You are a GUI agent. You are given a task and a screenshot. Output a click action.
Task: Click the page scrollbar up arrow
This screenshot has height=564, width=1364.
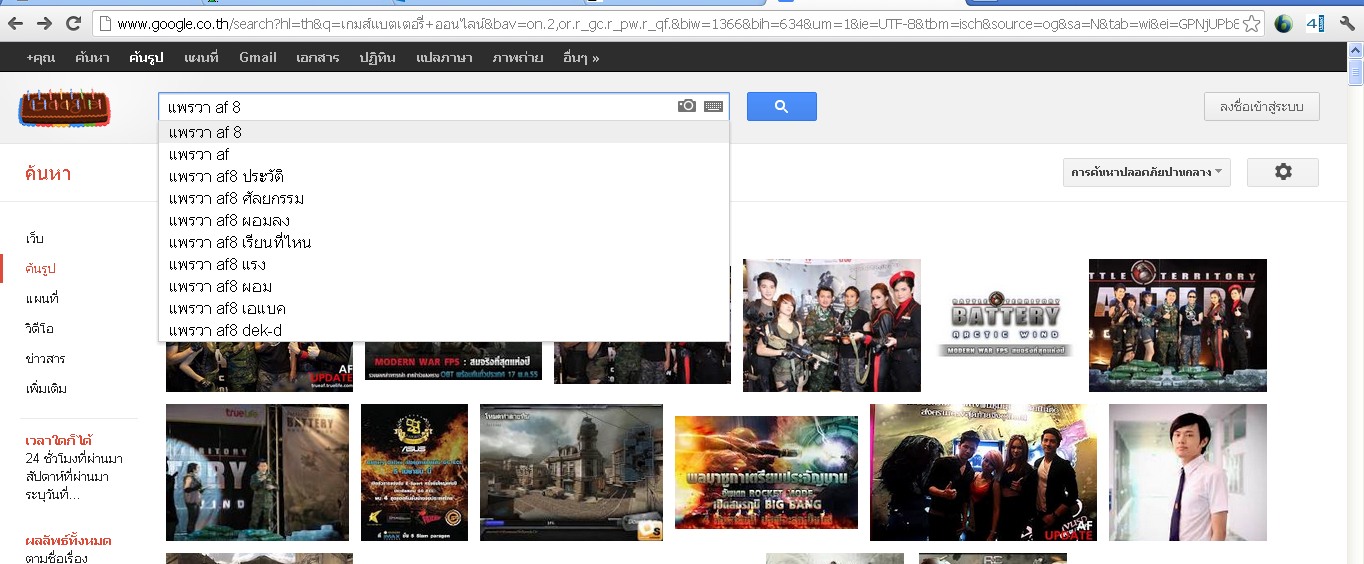click(1355, 51)
